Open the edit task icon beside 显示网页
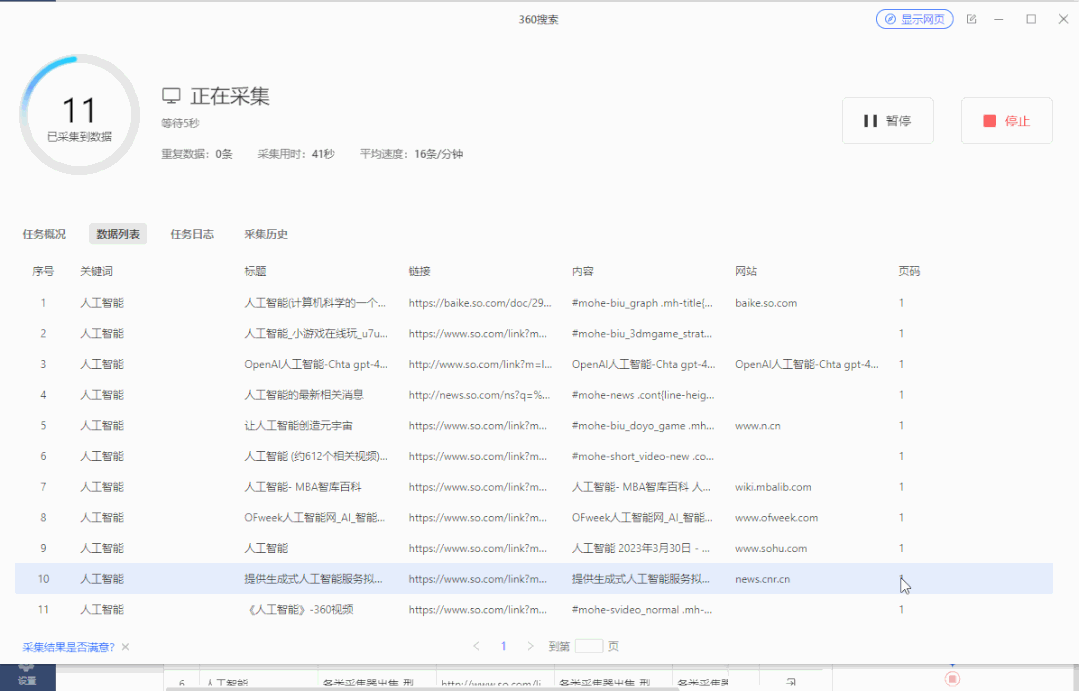 click(972, 19)
